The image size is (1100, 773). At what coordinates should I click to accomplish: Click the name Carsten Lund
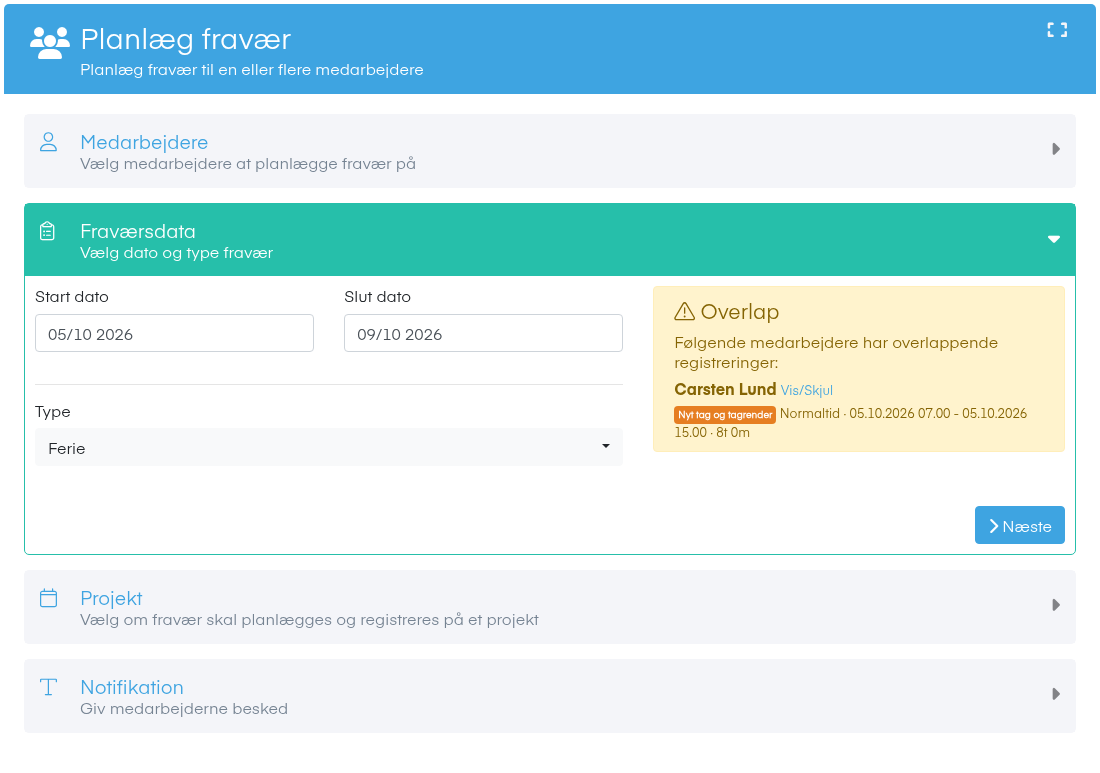click(x=725, y=390)
